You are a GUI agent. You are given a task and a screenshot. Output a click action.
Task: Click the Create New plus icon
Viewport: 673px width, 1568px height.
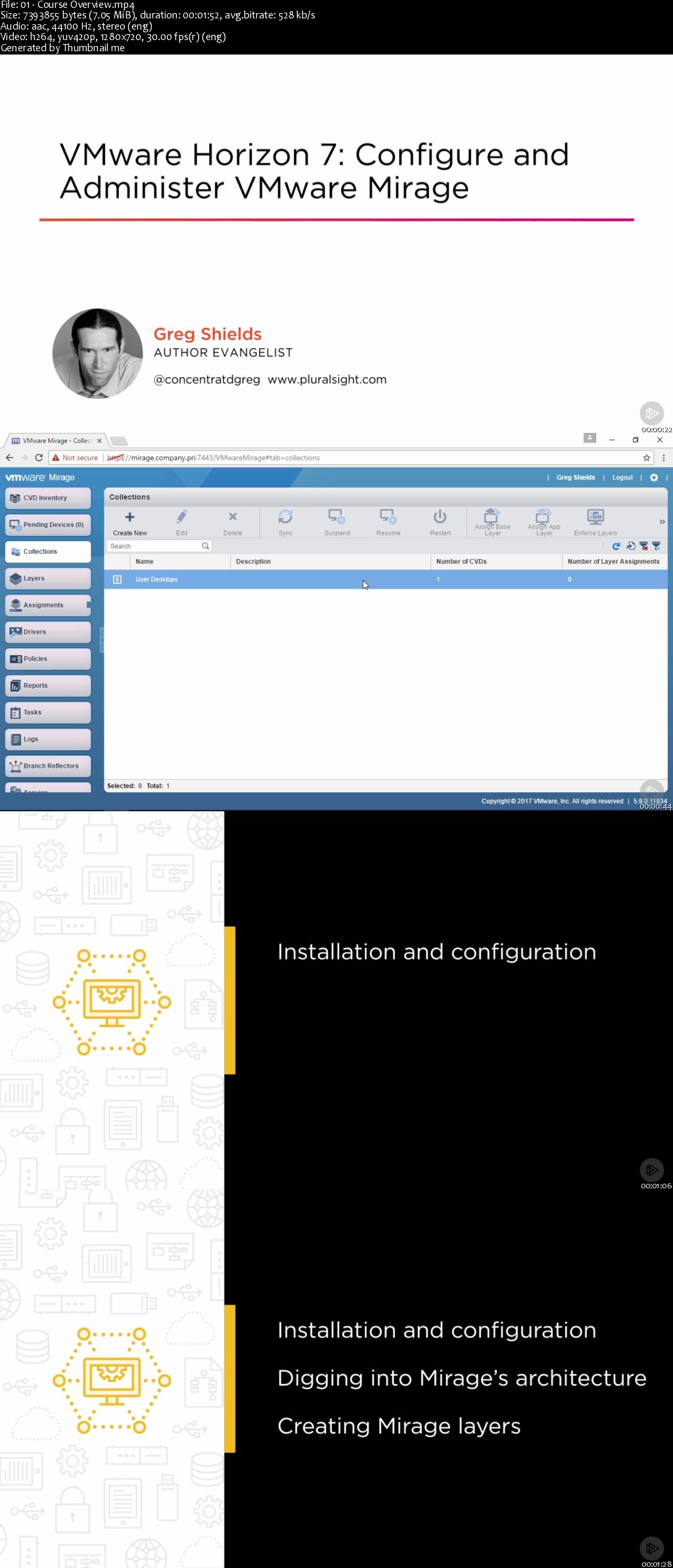130,517
